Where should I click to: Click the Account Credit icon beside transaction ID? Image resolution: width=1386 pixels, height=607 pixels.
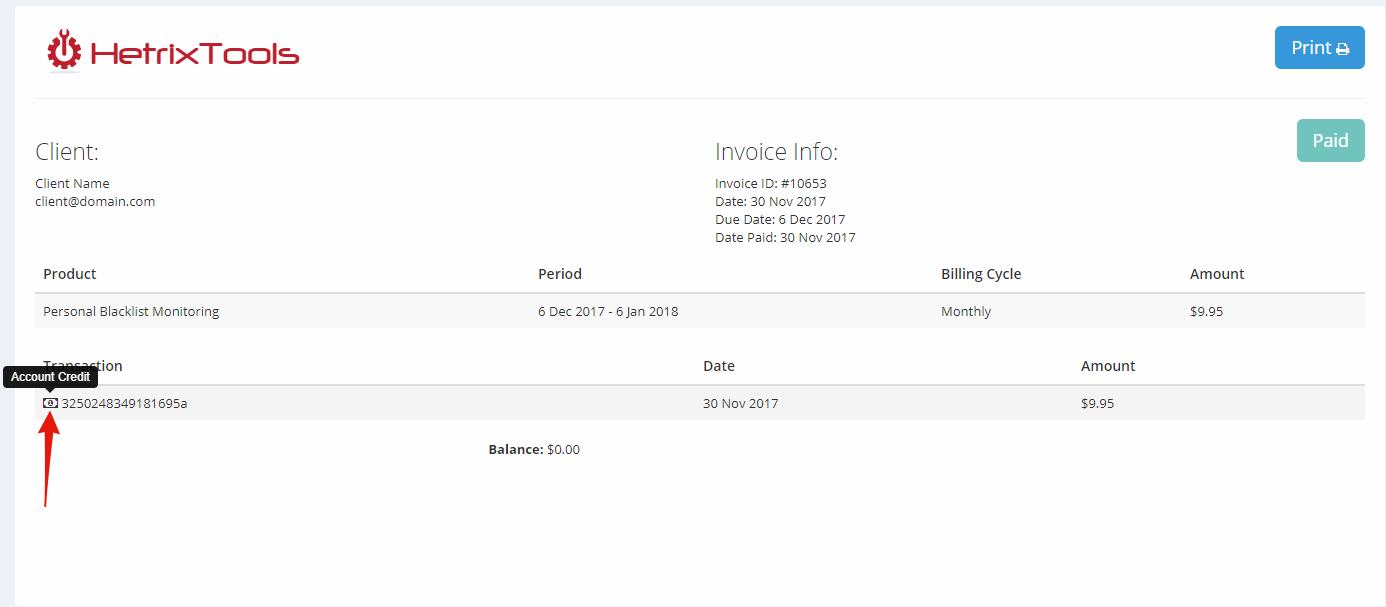(x=50, y=403)
